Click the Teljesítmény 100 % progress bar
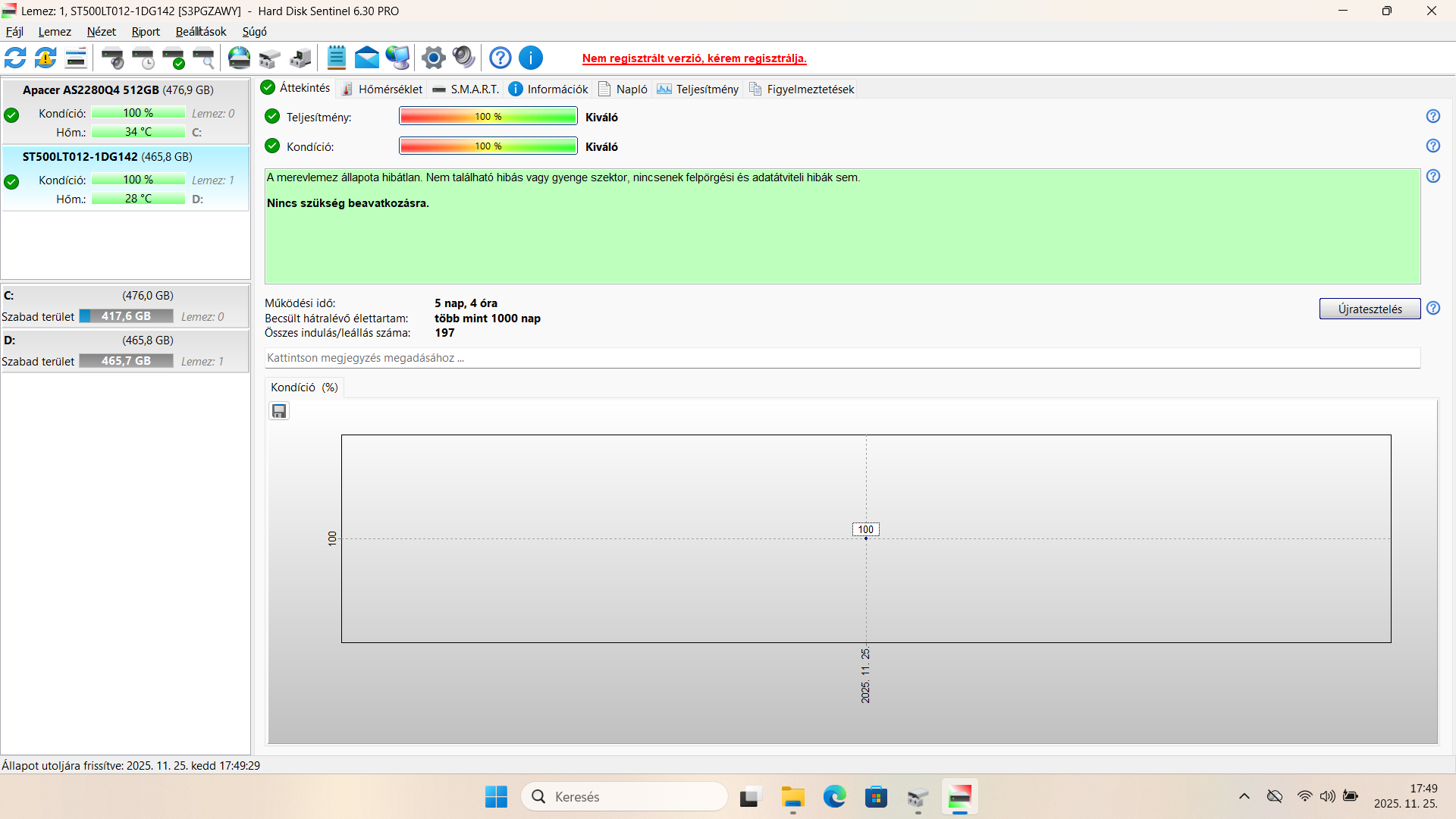Image resolution: width=1456 pixels, height=819 pixels. click(x=488, y=117)
